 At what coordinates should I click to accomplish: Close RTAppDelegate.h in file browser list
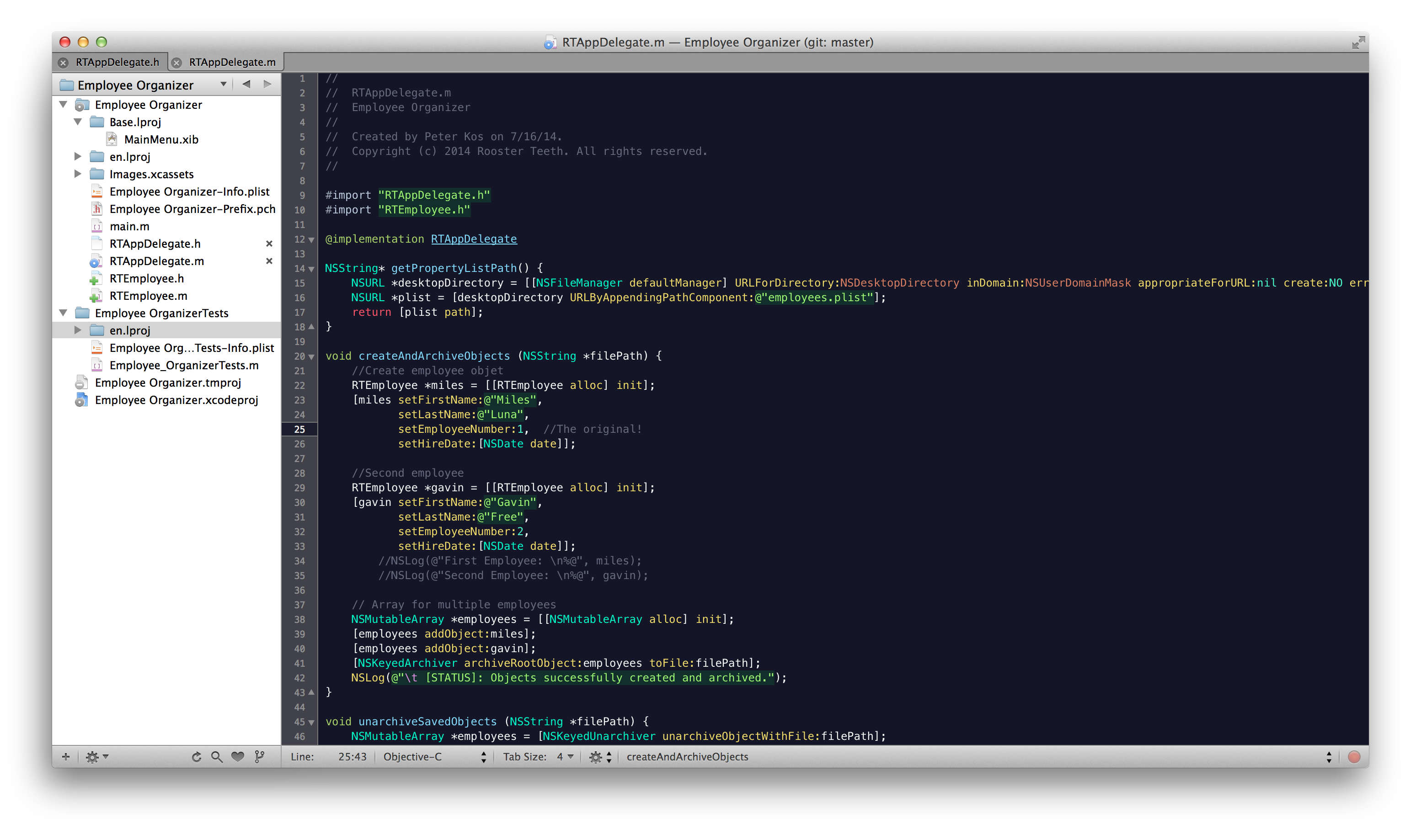(269, 244)
